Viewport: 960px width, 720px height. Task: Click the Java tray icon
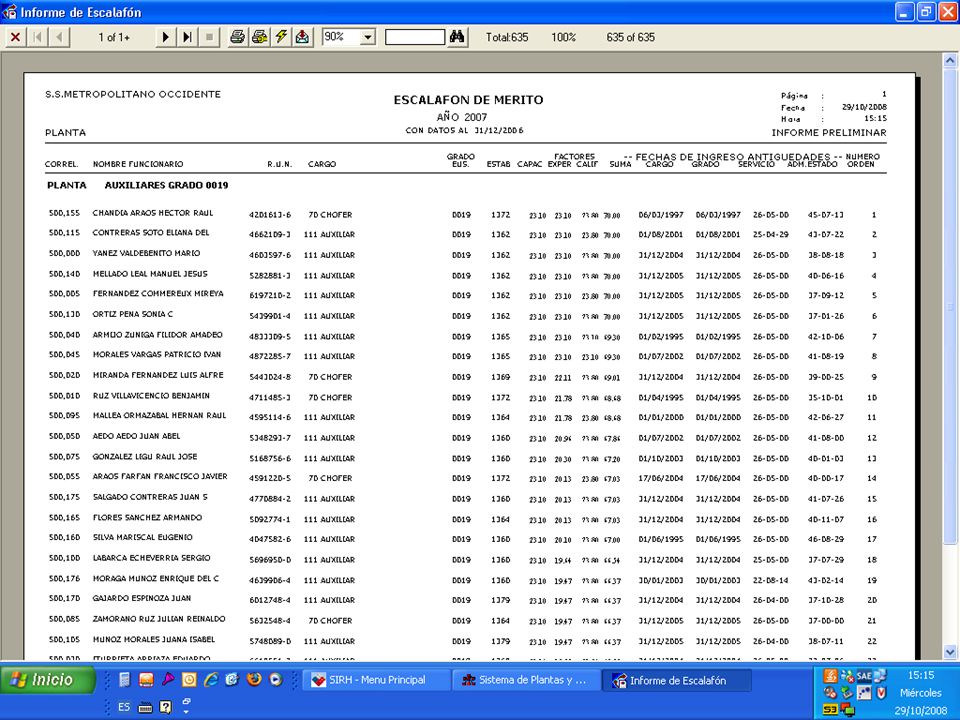pyautogui.click(x=830, y=676)
